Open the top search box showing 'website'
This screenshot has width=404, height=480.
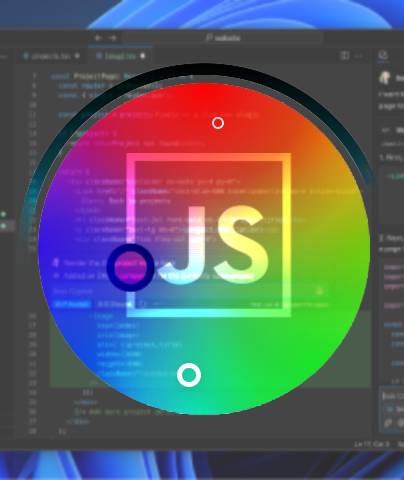(x=223, y=38)
